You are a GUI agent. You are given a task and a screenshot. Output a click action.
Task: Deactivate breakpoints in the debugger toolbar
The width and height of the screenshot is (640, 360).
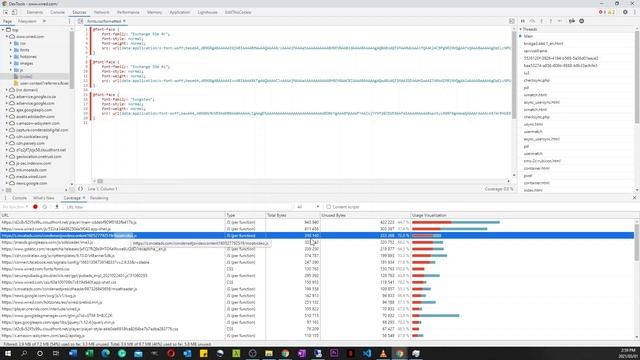tap(572, 21)
